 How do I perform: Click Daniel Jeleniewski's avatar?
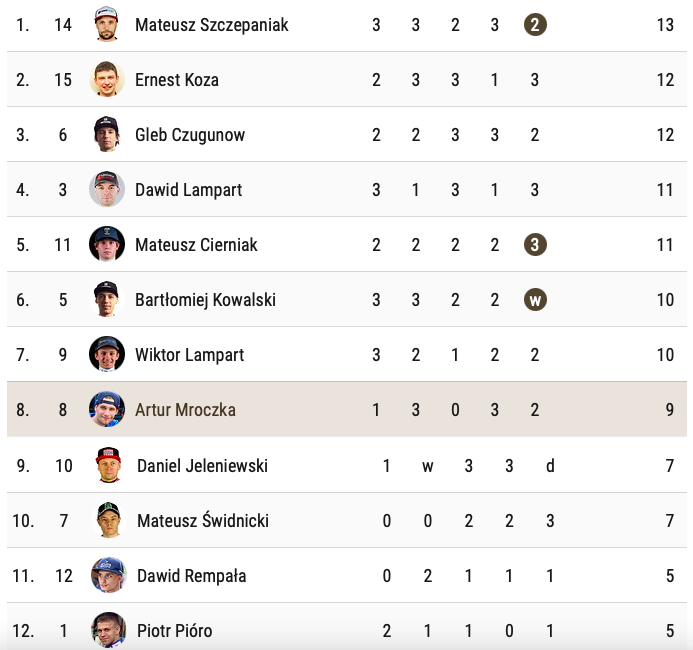pyautogui.click(x=109, y=465)
